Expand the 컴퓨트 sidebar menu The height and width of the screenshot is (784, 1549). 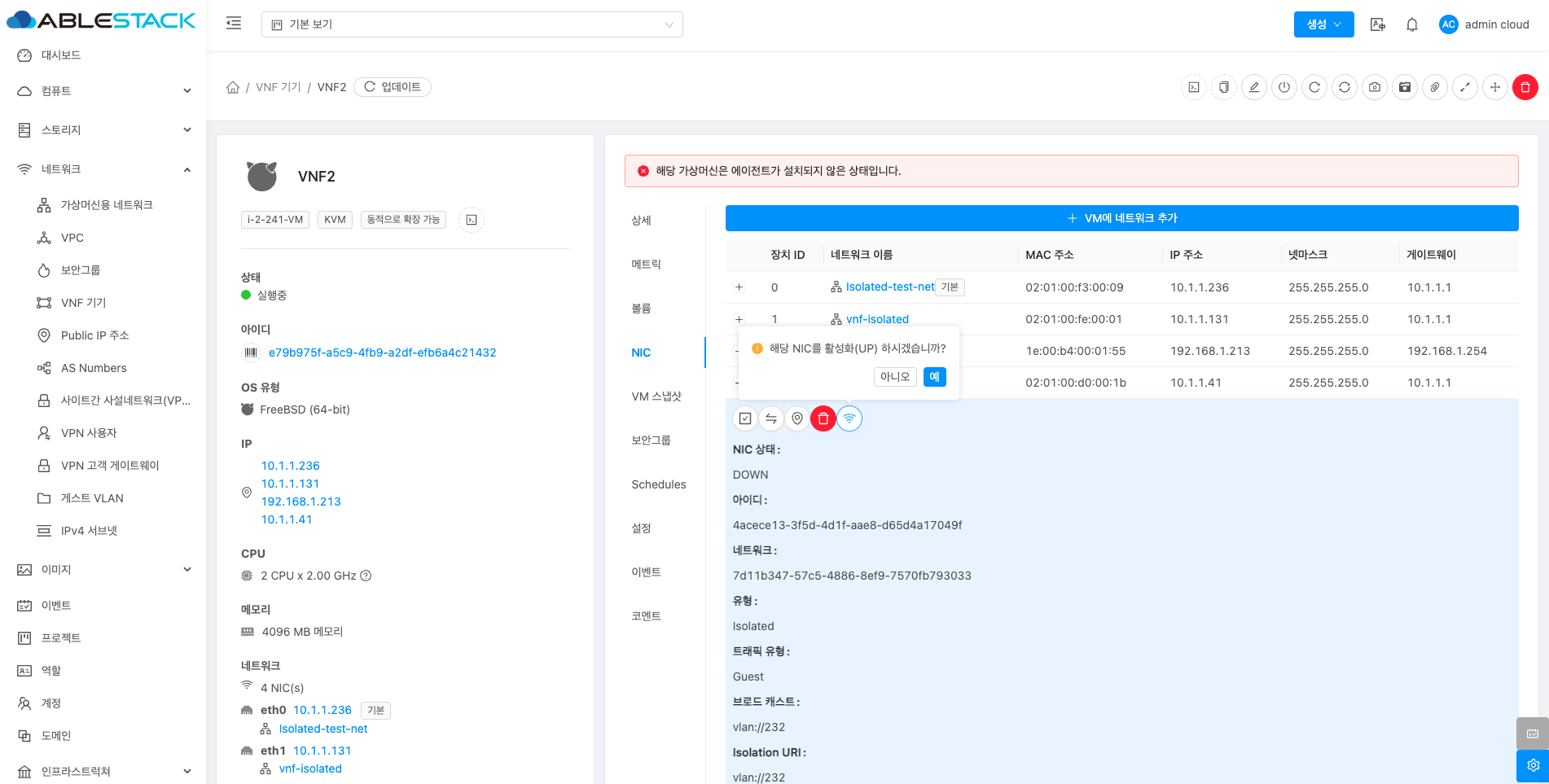click(x=104, y=91)
